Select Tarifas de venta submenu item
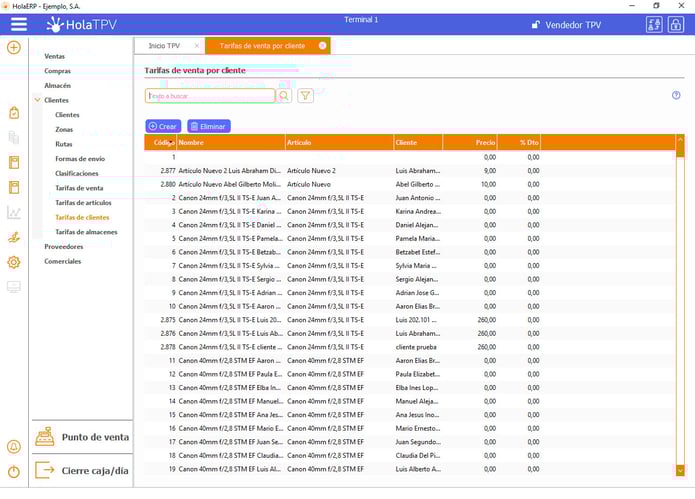The image size is (695, 499). tap(79, 188)
